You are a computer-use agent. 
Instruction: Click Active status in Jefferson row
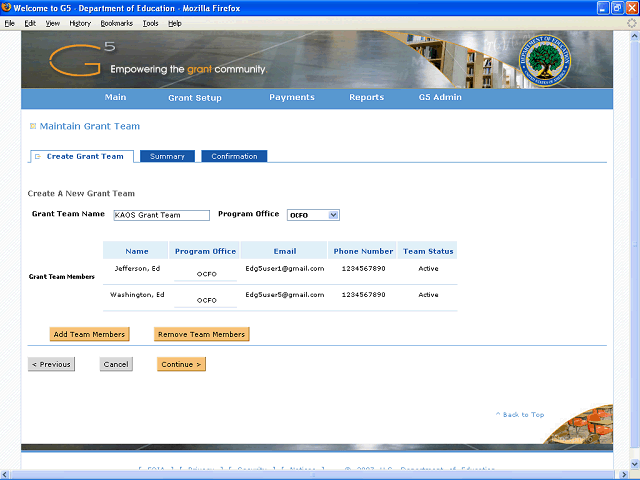coord(428,269)
